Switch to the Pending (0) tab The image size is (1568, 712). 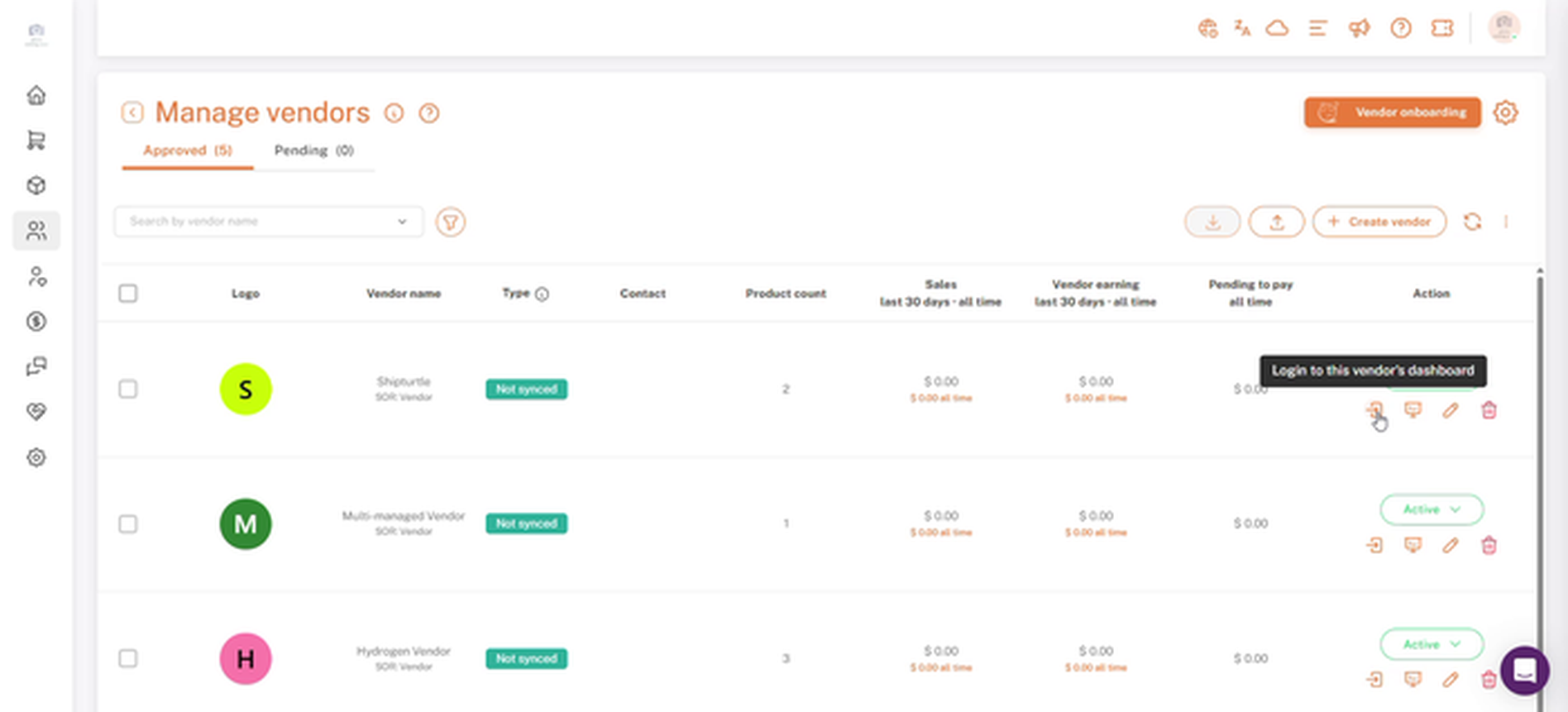click(x=314, y=151)
